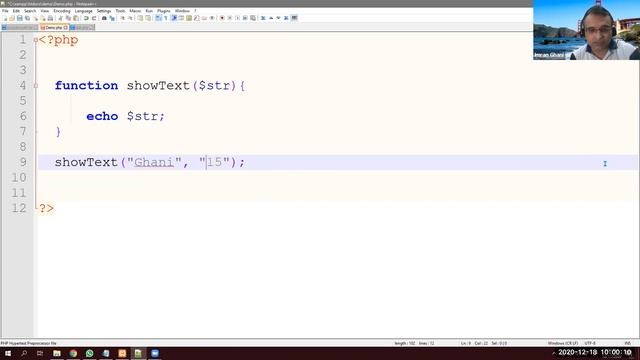640x360 pixels.
Task: Click the Print toolbar icon
Action: pyautogui.click(x=50, y=18)
